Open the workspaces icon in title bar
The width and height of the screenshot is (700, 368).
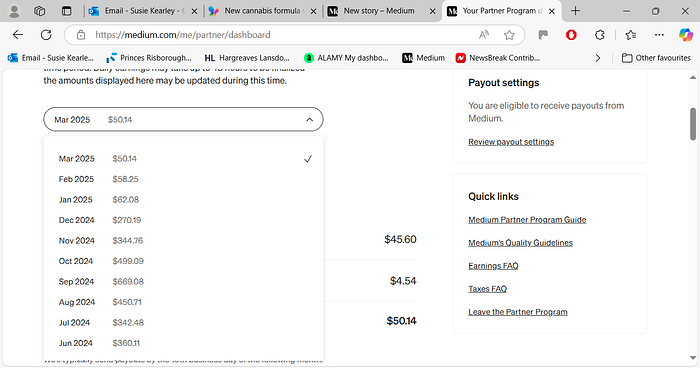pos(39,11)
